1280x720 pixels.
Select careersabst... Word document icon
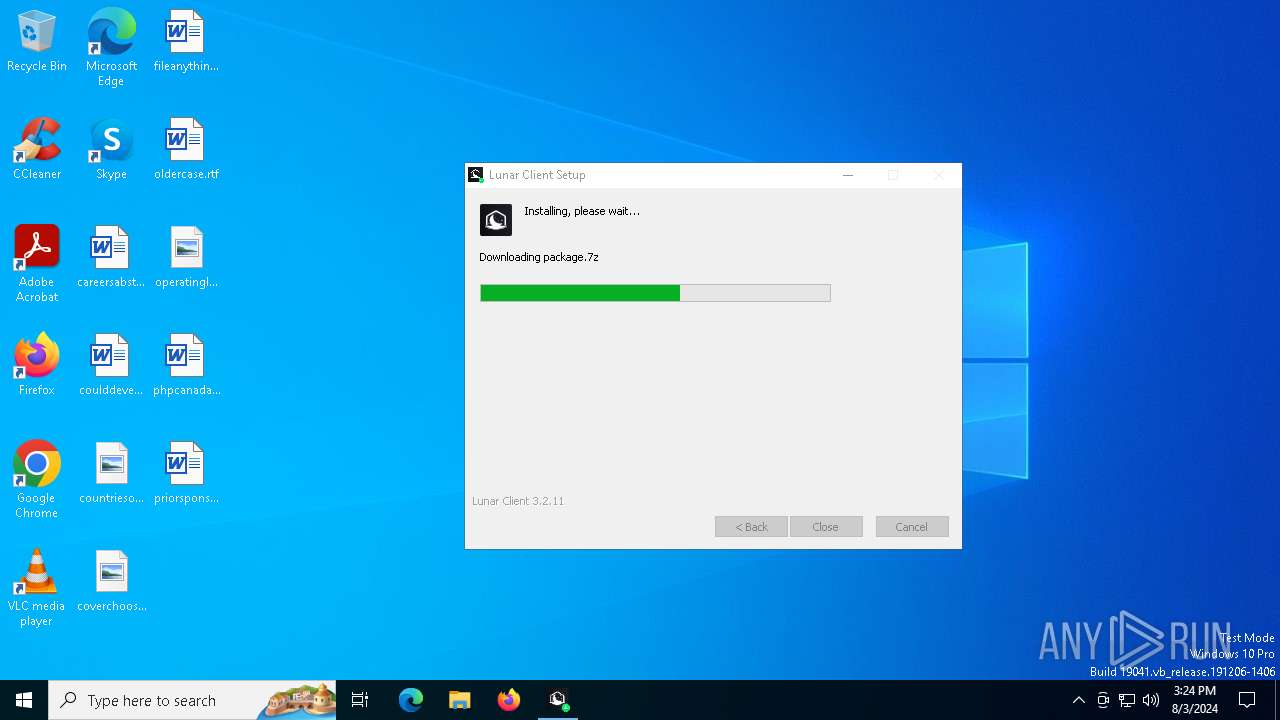[111, 257]
